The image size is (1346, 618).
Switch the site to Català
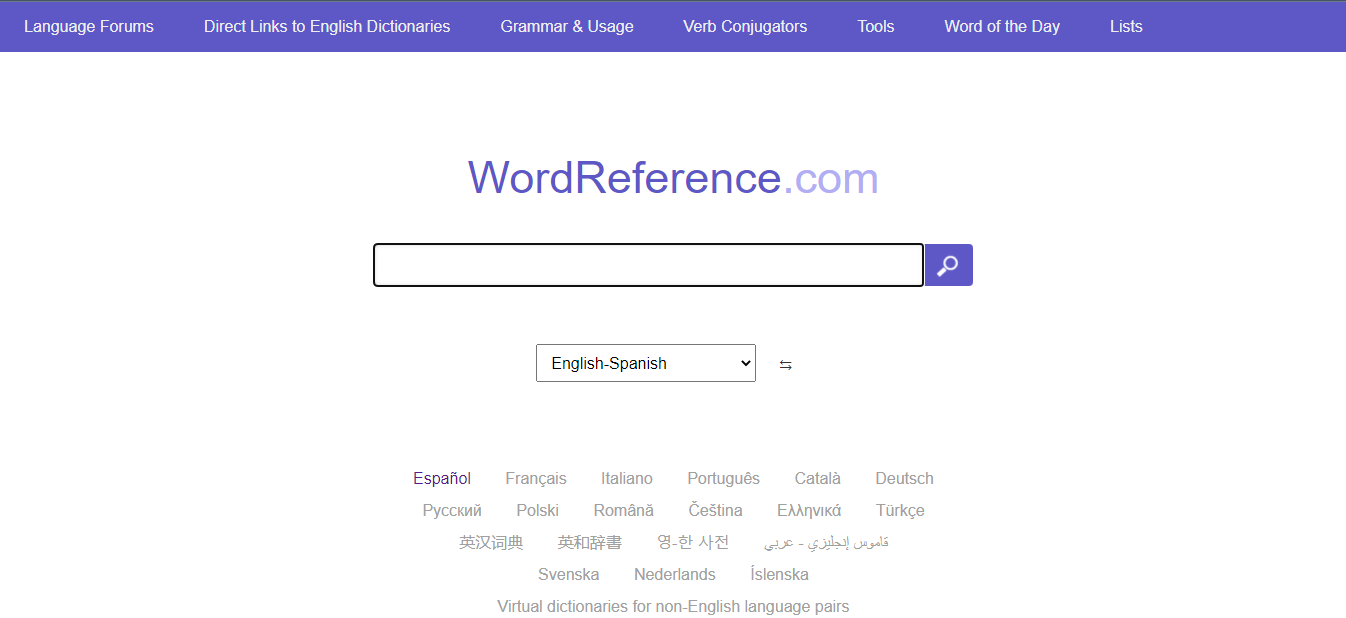click(818, 478)
